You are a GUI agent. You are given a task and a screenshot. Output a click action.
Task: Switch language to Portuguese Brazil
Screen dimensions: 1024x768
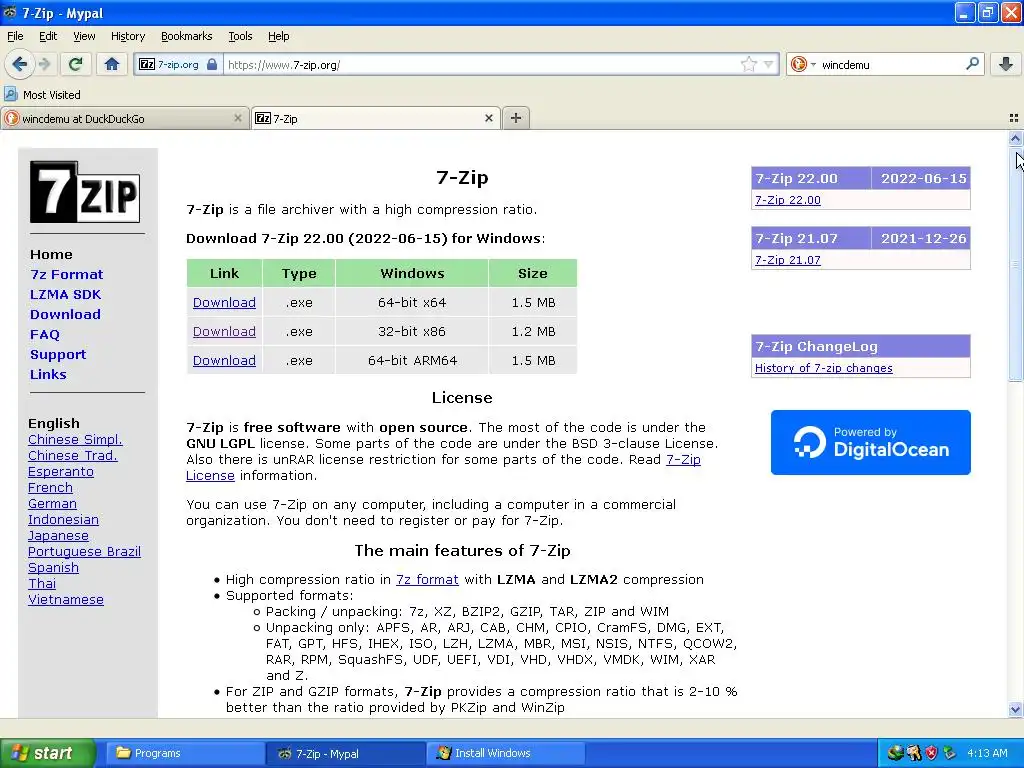(84, 551)
